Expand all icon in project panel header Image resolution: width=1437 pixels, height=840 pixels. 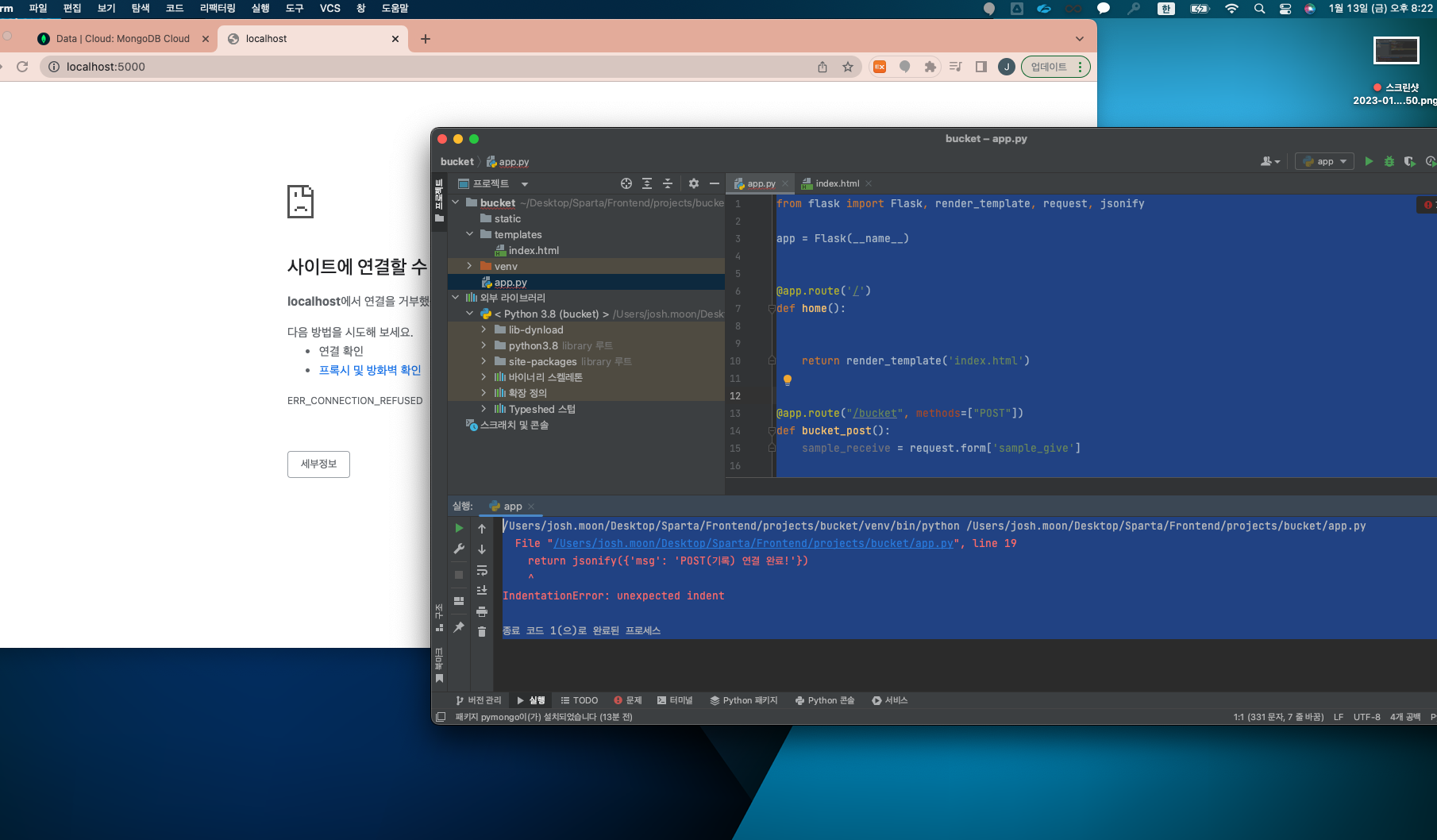(647, 183)
